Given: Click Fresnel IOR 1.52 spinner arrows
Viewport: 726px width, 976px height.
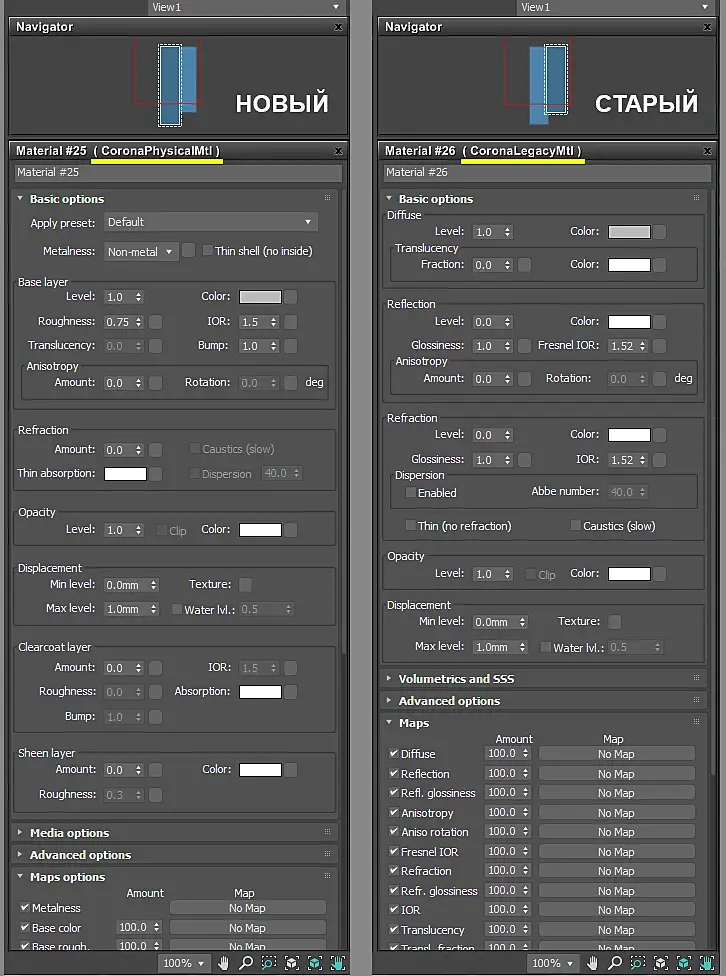Looking at the screenshot, I should point(643,345).
